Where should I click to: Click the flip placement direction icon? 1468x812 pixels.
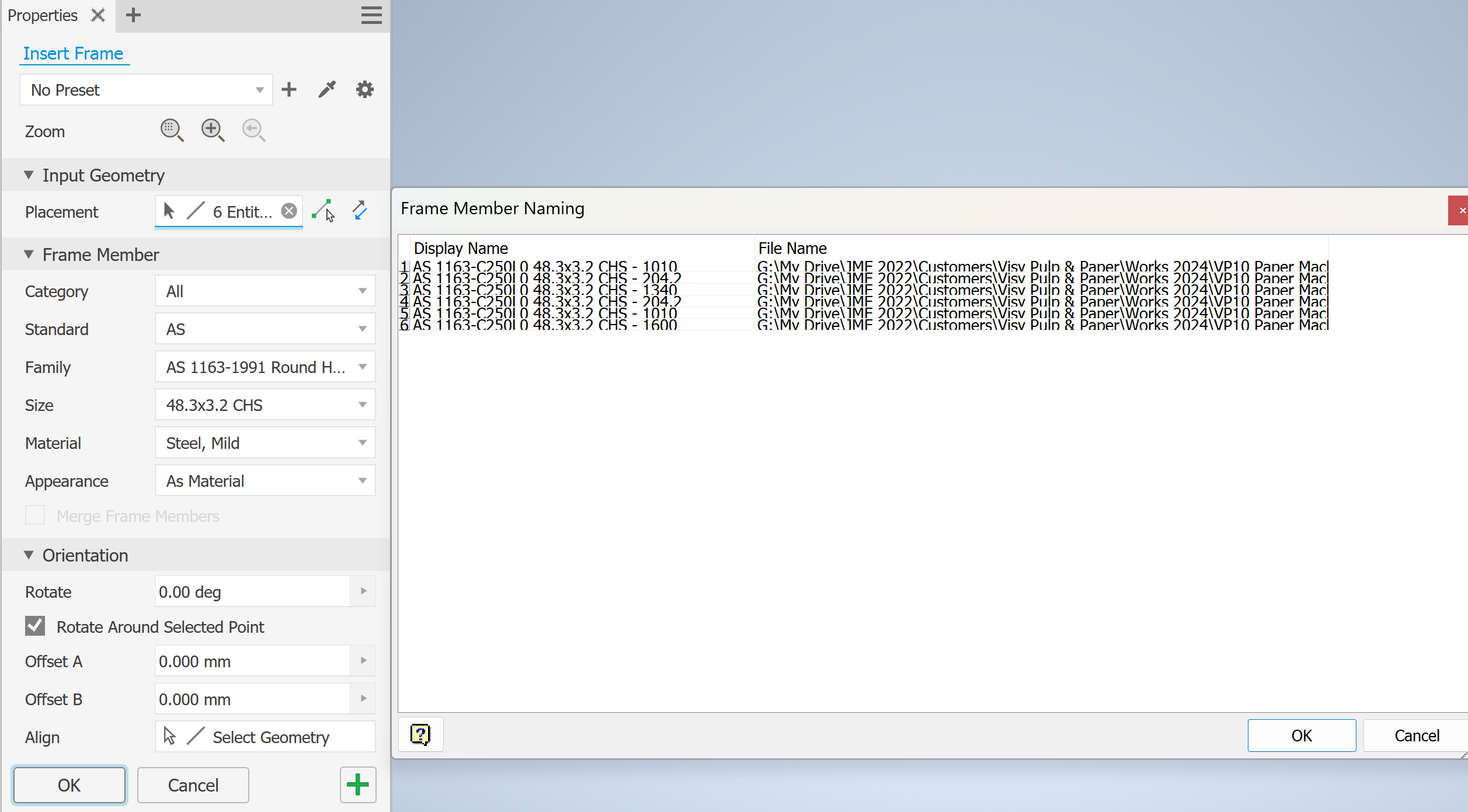pyautogui.click(x=360, y=211)
